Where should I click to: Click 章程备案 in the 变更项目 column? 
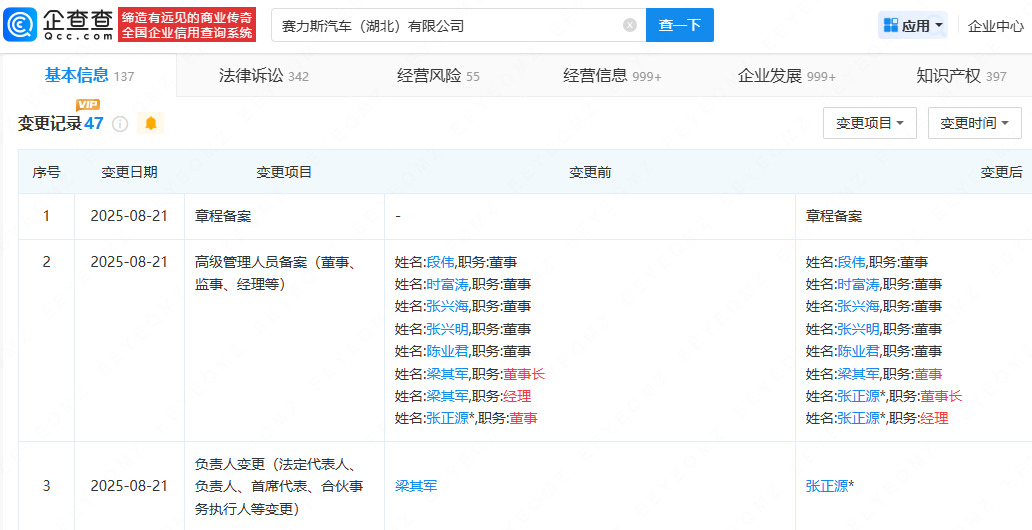[223, 216]
